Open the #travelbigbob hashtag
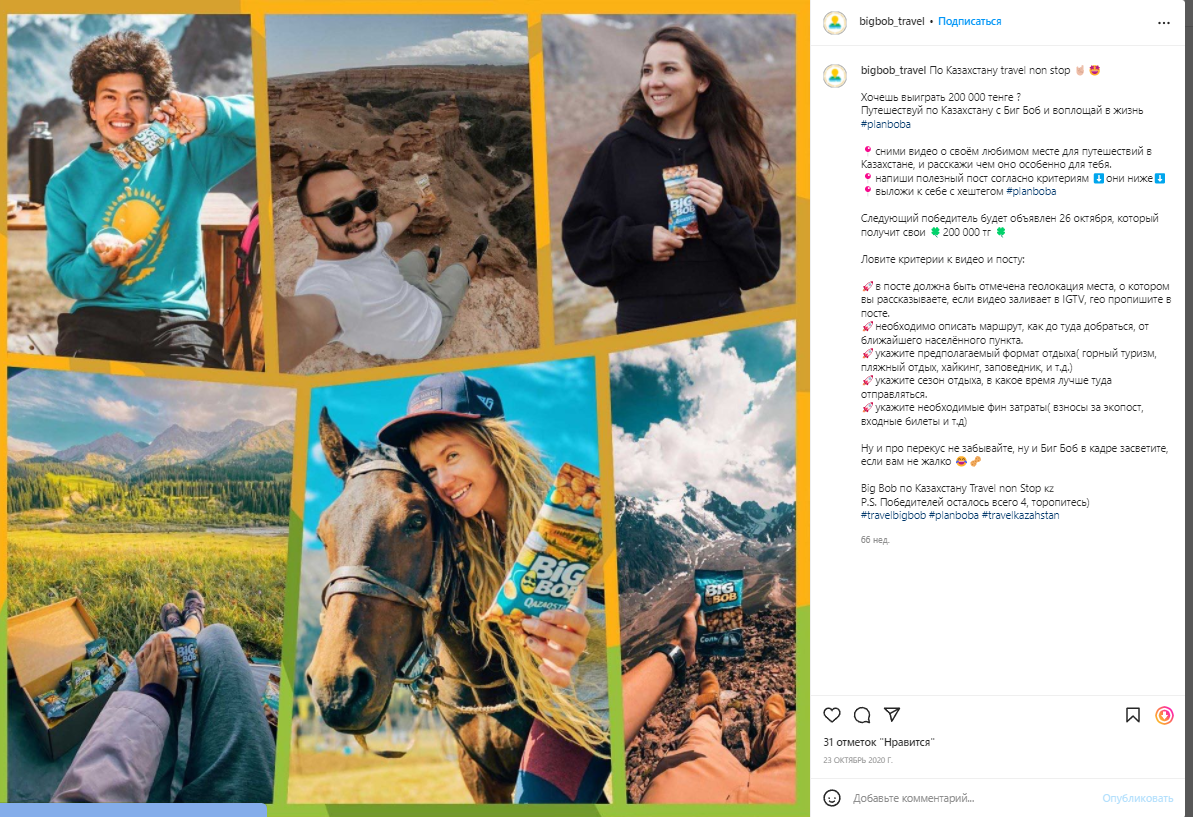 tap(893, 515)
